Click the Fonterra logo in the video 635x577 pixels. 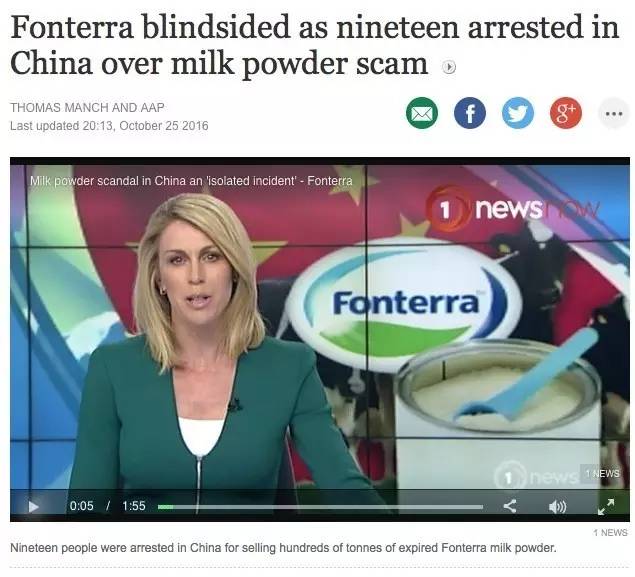tap(405, 303)
